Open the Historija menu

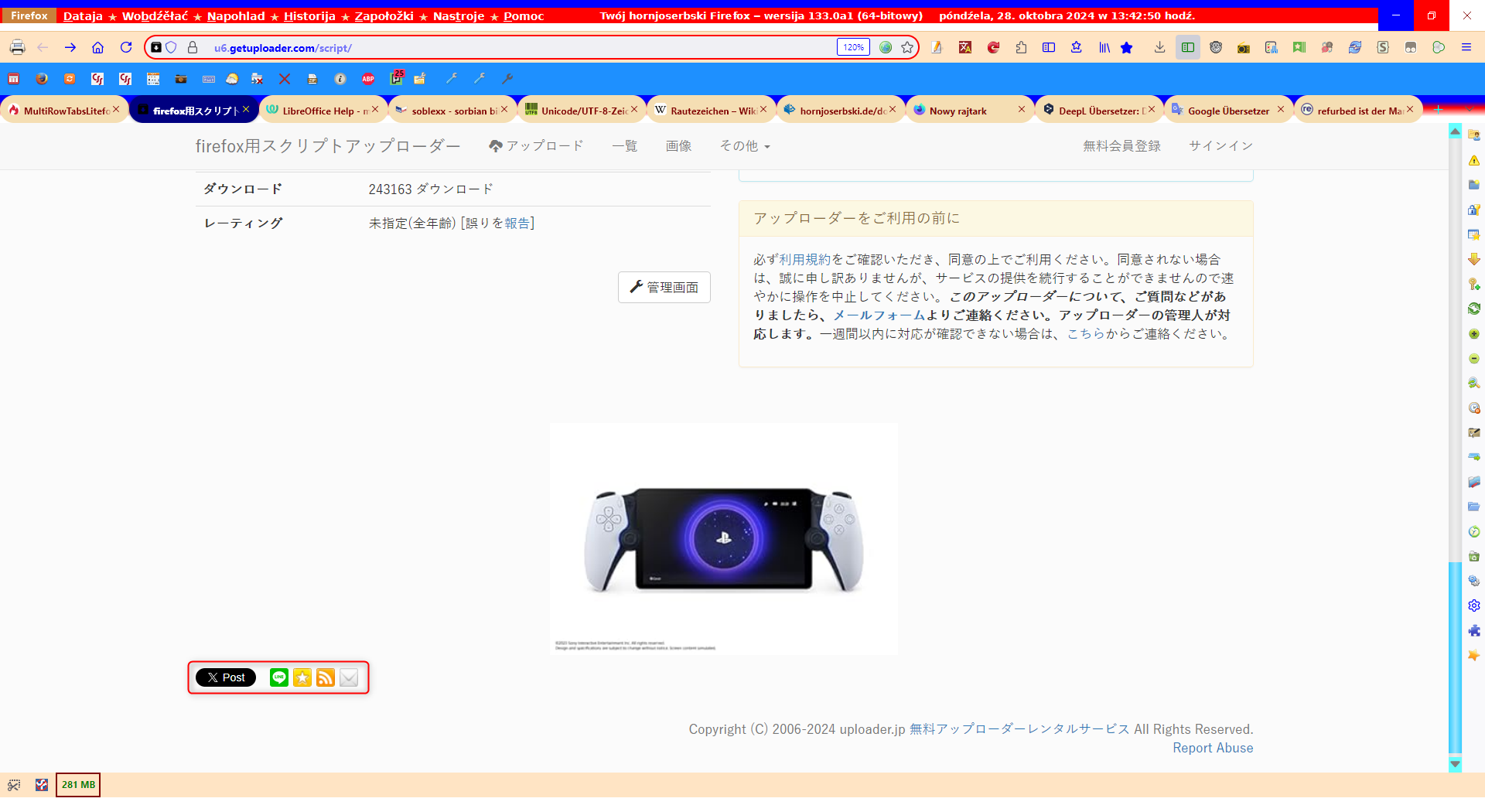pos(309,16)
